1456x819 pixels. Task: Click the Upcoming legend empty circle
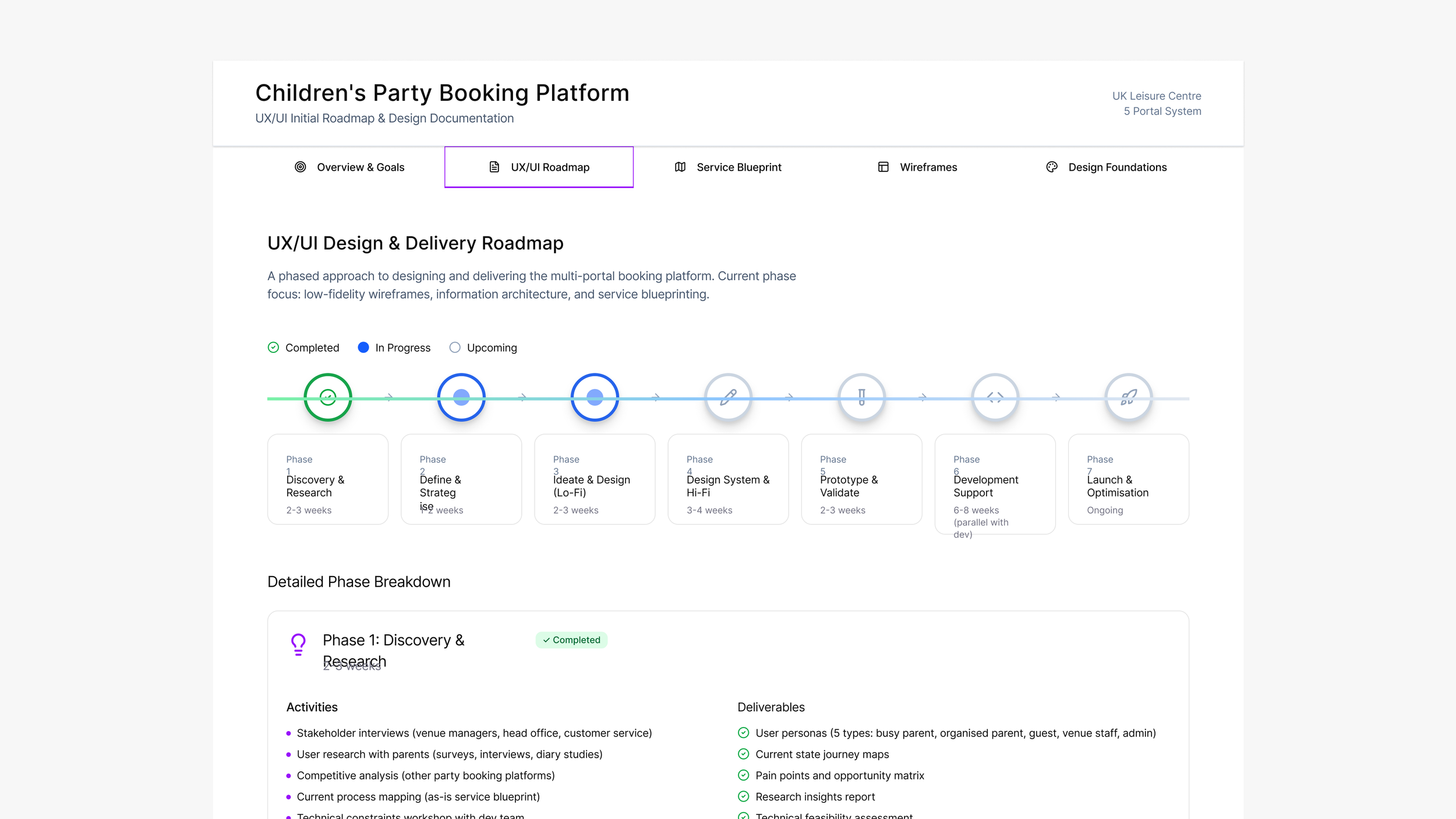click(455, 348)
